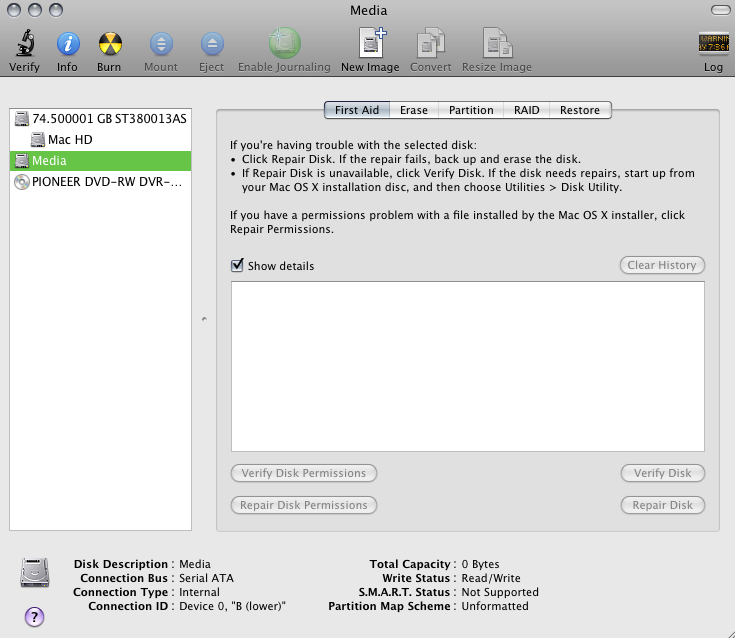Switch to the Restore tab
Image resolution: width=735 pixels, height=638 pixels.
coord(580,110)
